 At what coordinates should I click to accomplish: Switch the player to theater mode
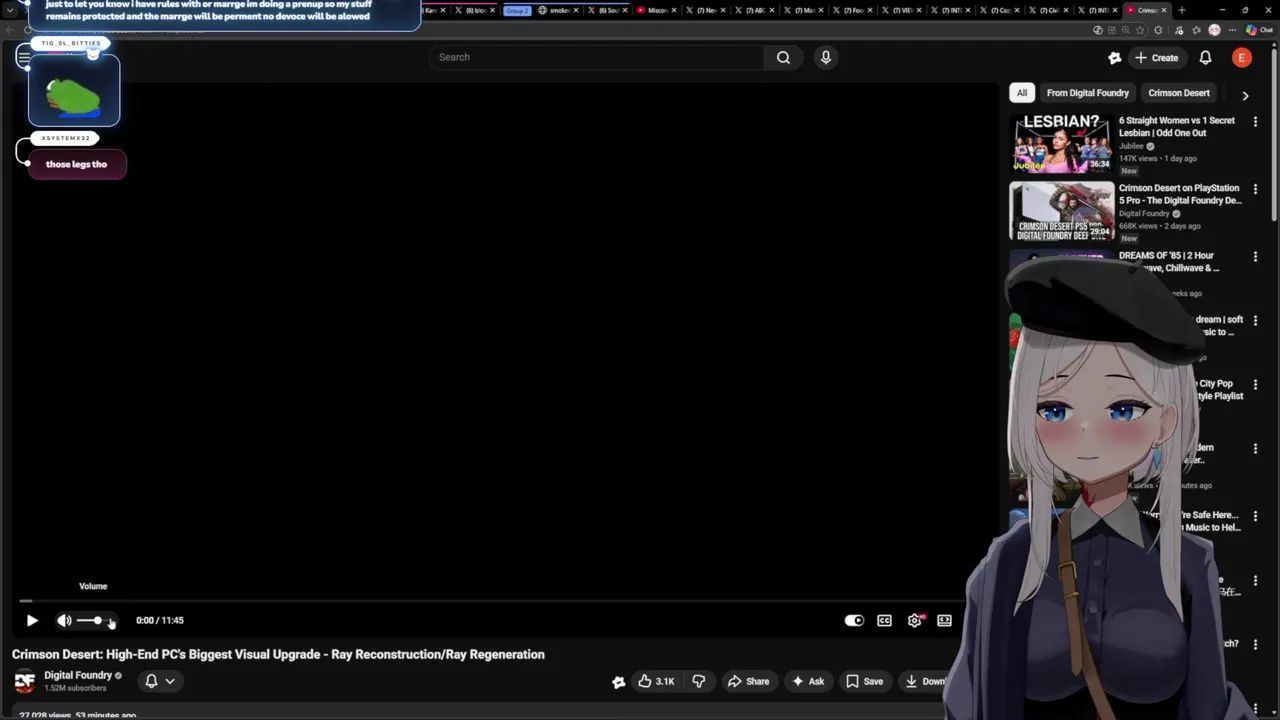click(944, 620)
